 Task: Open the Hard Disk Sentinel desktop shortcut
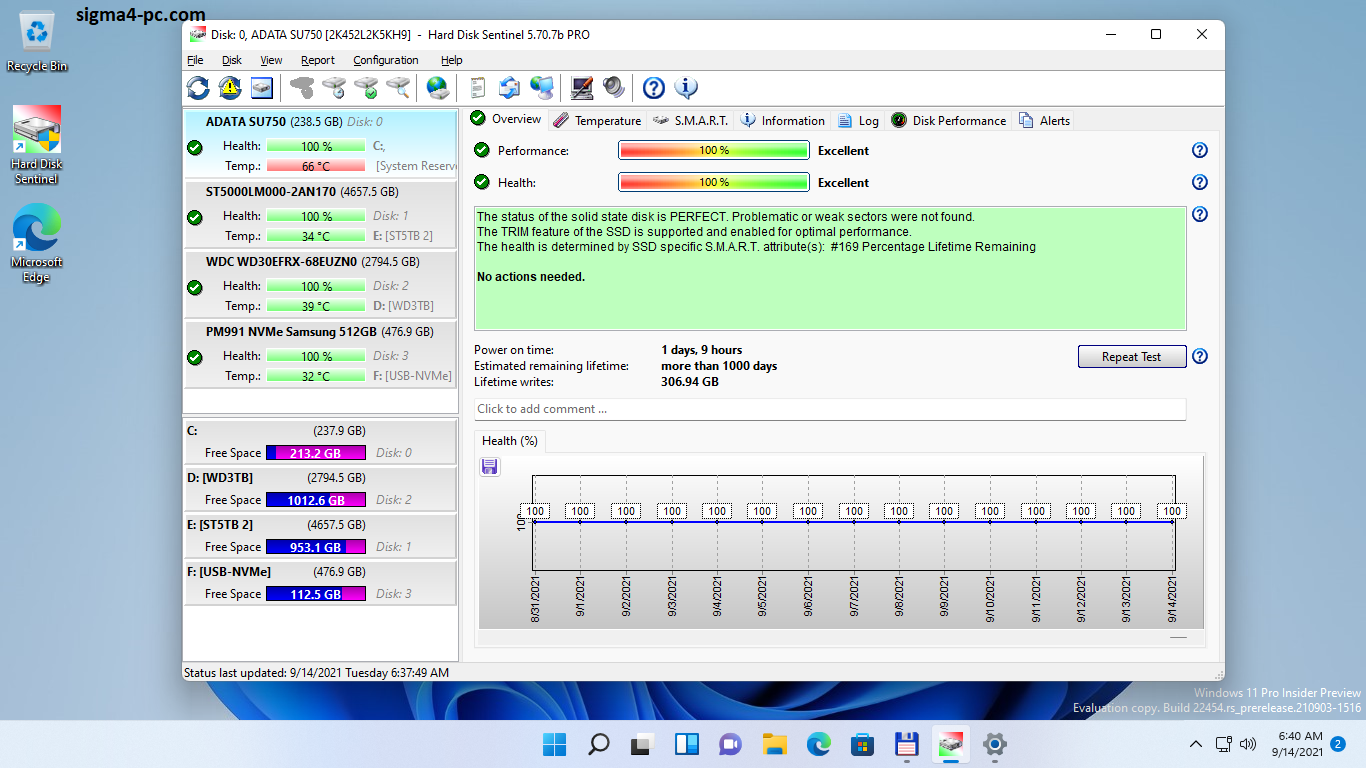pyautogui.click(x=36, y=146)
